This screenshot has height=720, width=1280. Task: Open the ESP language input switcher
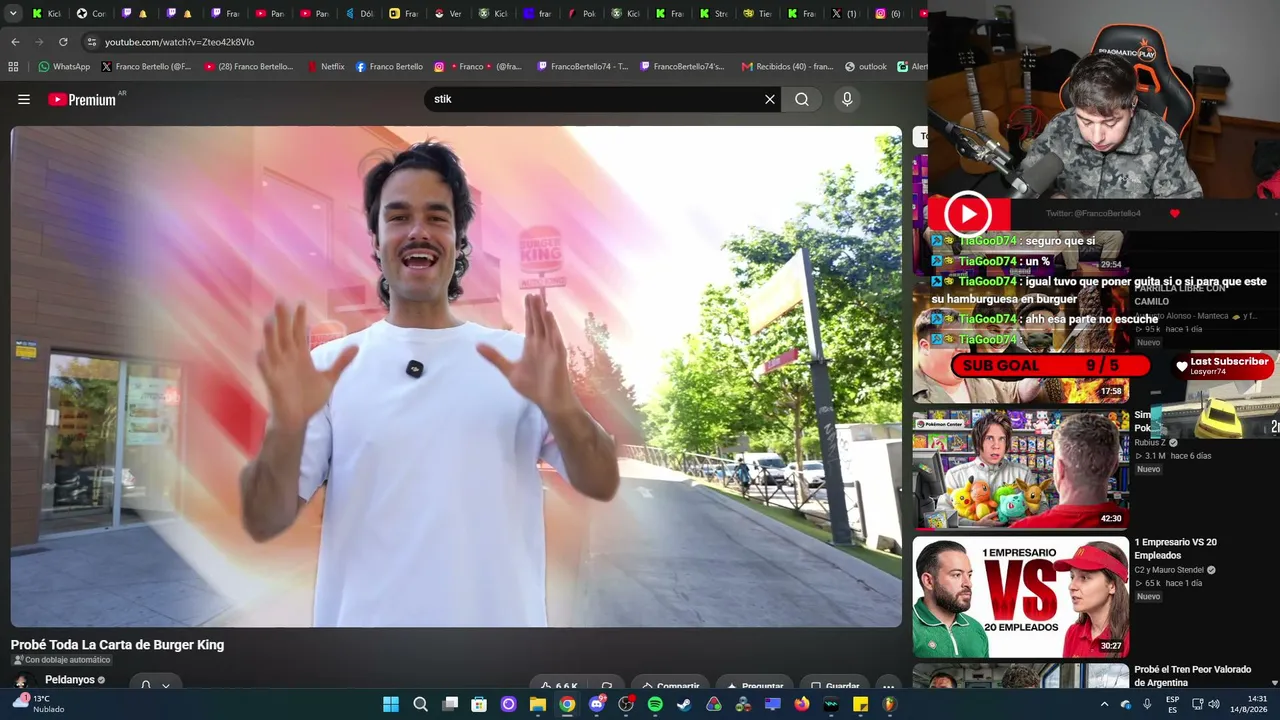tap(1172, 704)
